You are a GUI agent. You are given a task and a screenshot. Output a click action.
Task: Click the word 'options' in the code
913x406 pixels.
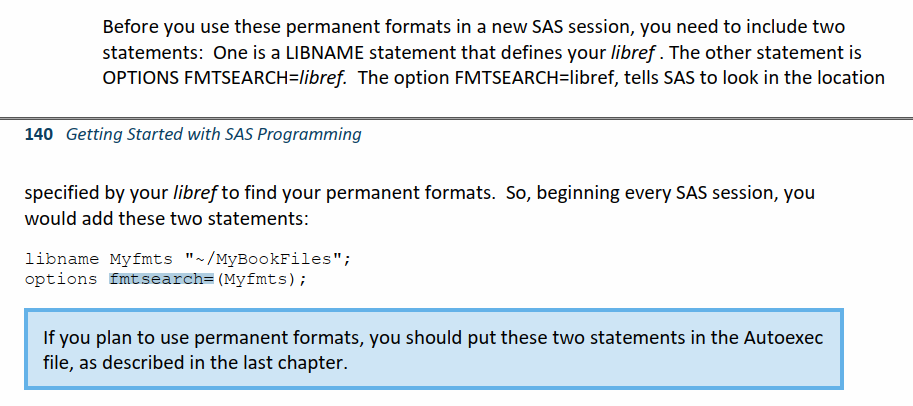point(61,279)
